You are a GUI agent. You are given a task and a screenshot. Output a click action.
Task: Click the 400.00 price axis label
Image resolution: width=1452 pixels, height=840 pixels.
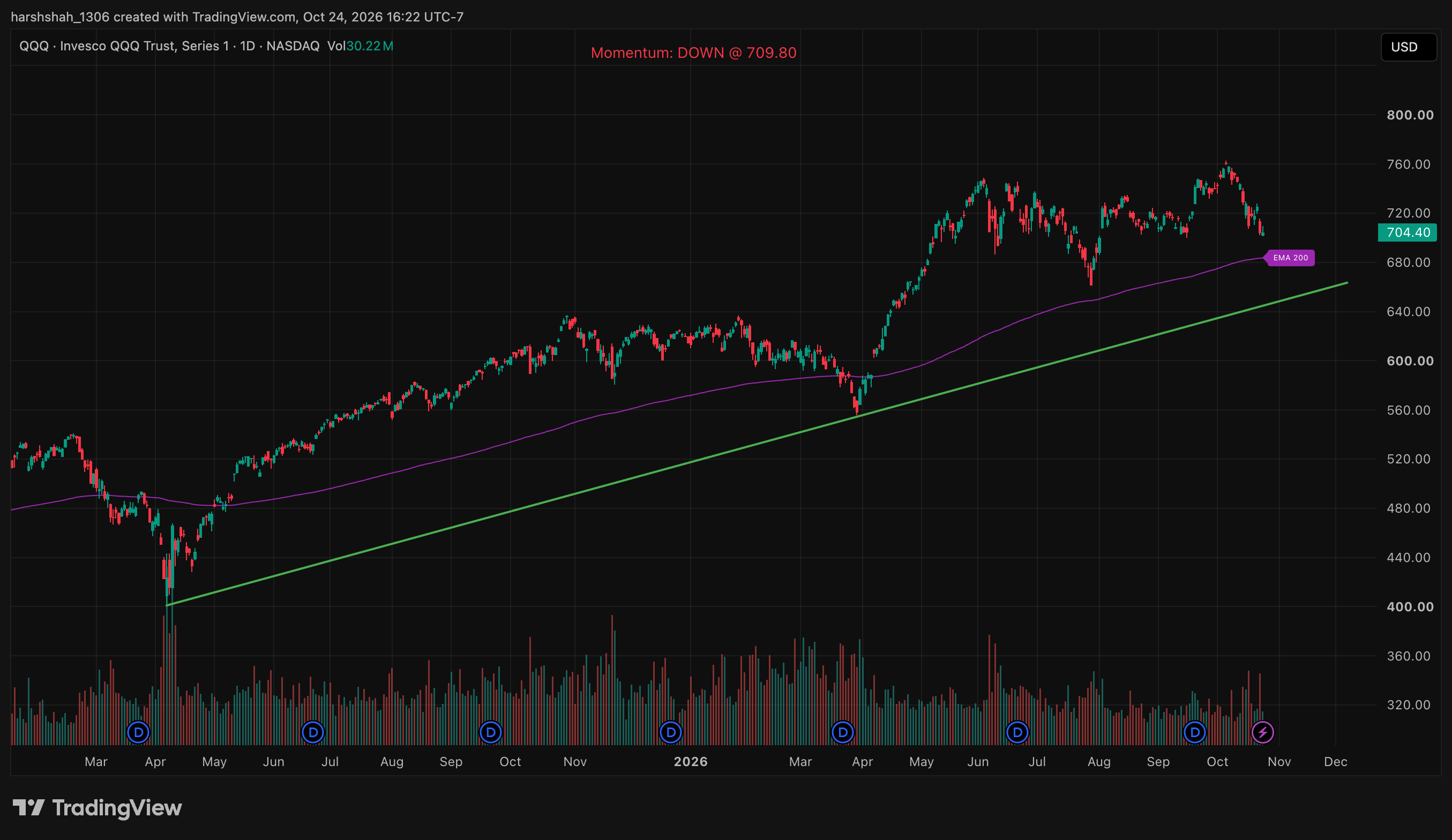pos(1410,606)
